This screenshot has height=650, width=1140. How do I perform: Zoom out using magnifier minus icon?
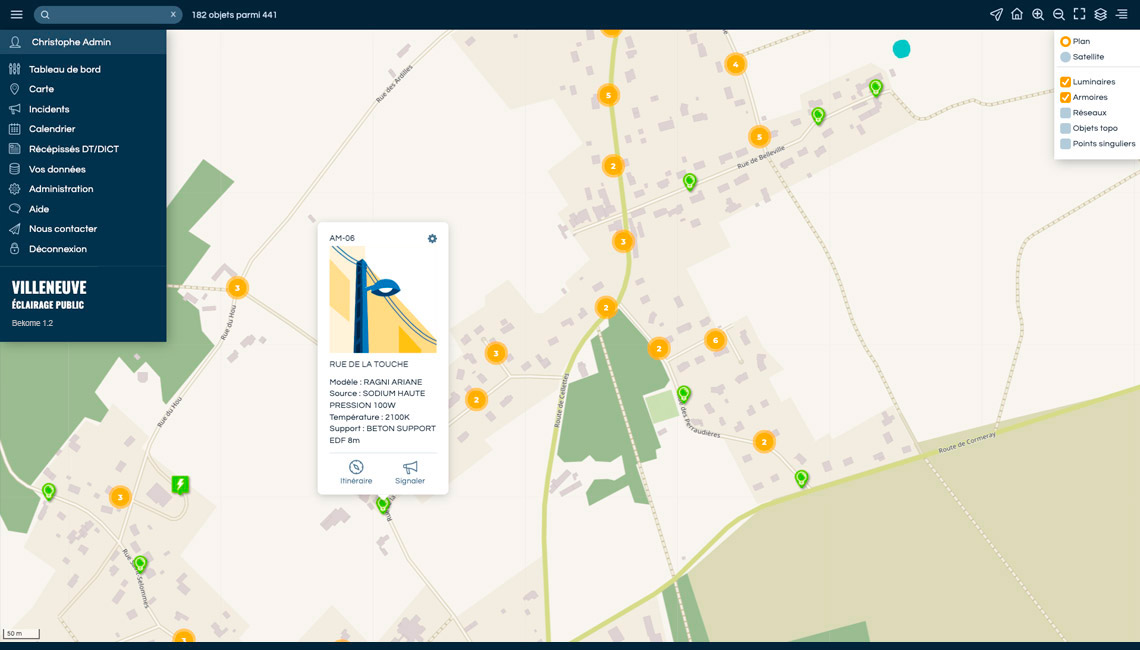pos(1059,15)
